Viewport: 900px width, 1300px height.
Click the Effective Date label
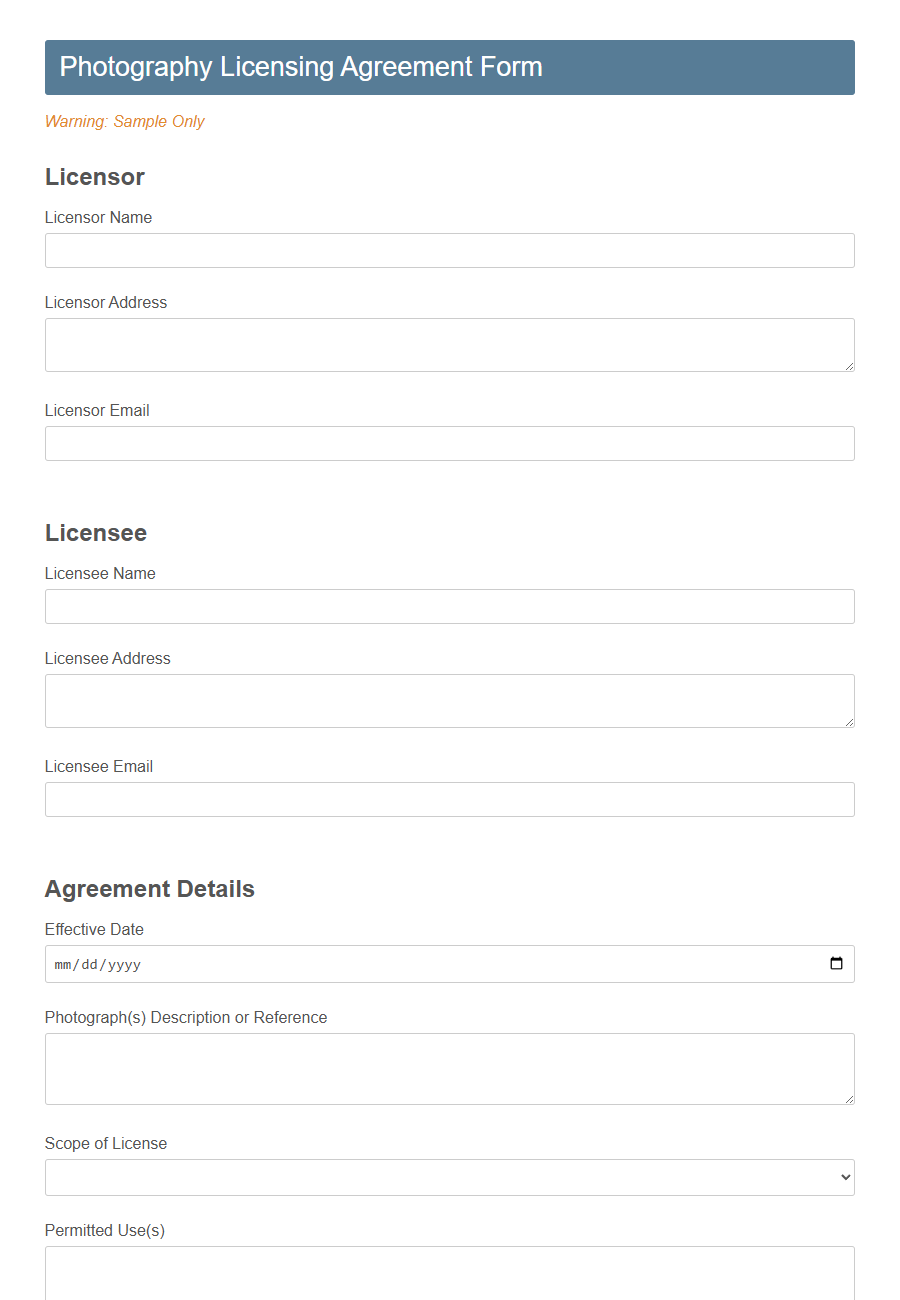(94, 929)
